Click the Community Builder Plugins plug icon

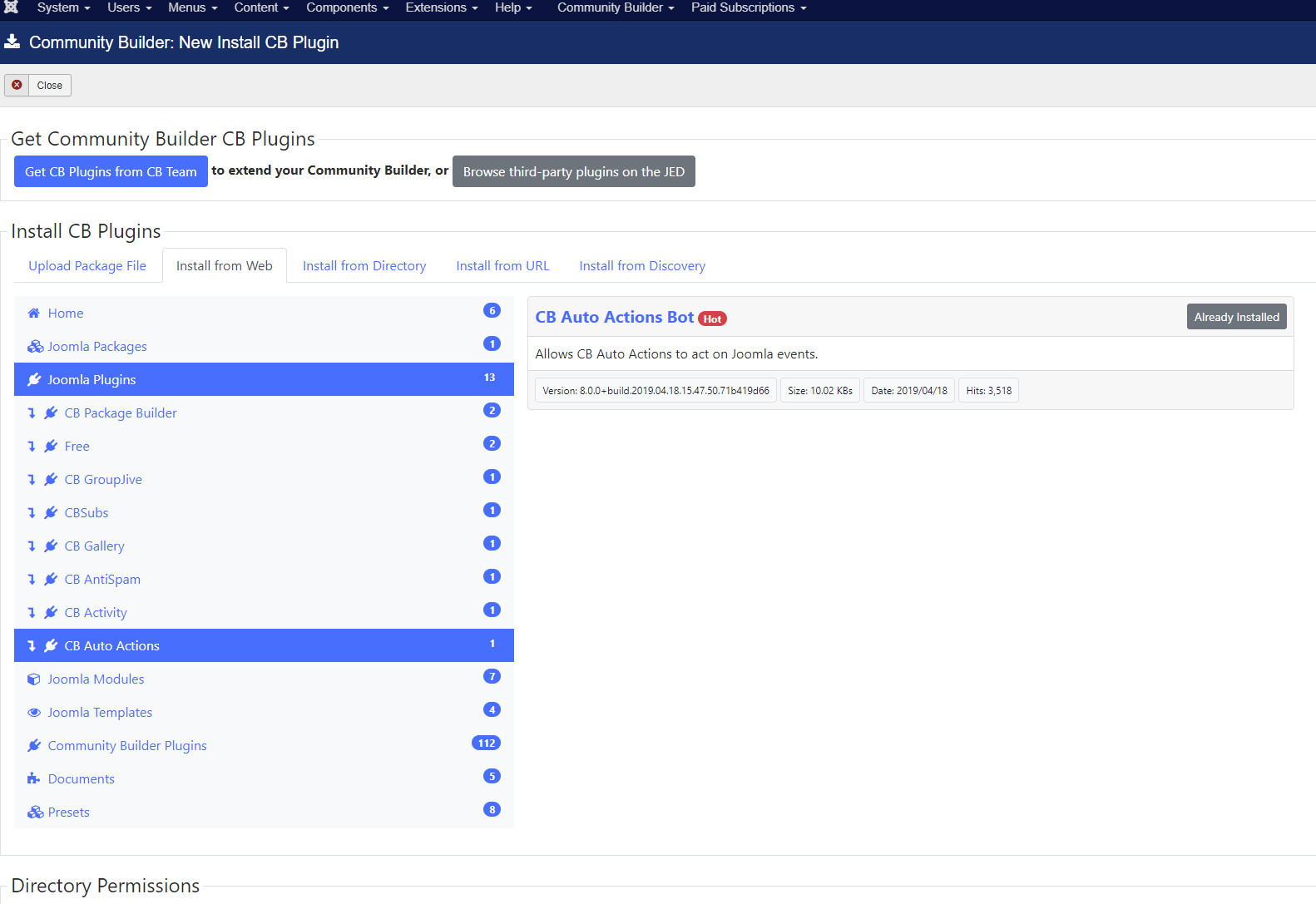click(x=34, y=746)
